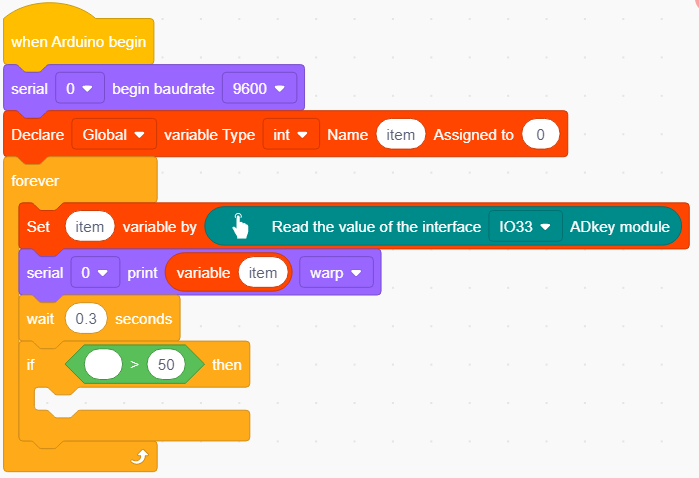The image size is (699, 478).
Task: Open the serial 0 dropdown in print block
Action: point(95,272)
